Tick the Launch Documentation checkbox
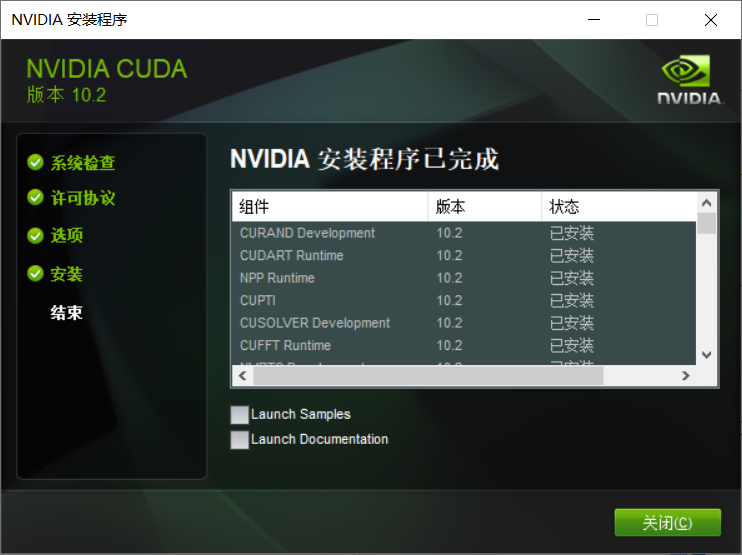 (x=239, y=440)
